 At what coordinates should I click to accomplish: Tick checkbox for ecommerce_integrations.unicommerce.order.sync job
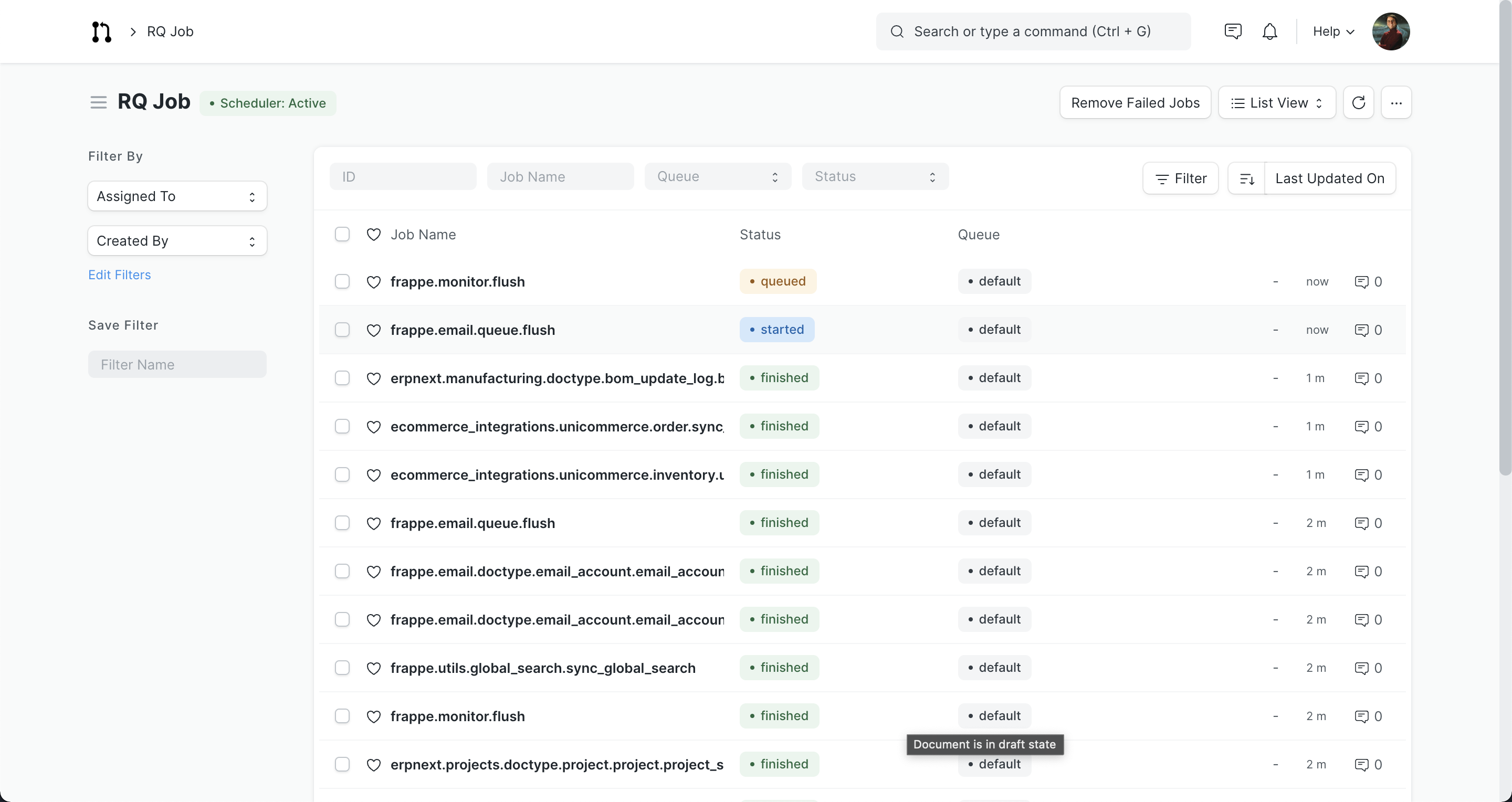click(342, 427)
